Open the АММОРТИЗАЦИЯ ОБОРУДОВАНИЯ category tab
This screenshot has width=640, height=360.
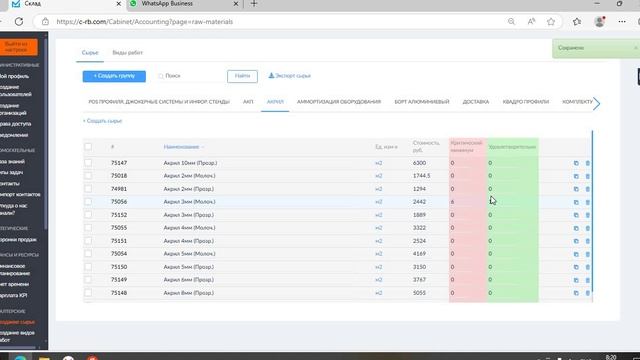[339, 102]
